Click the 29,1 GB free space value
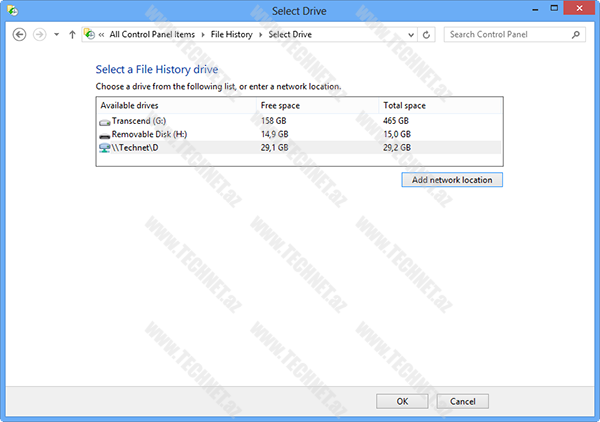Viewport: 600px width, 422px height. point(274,148)
